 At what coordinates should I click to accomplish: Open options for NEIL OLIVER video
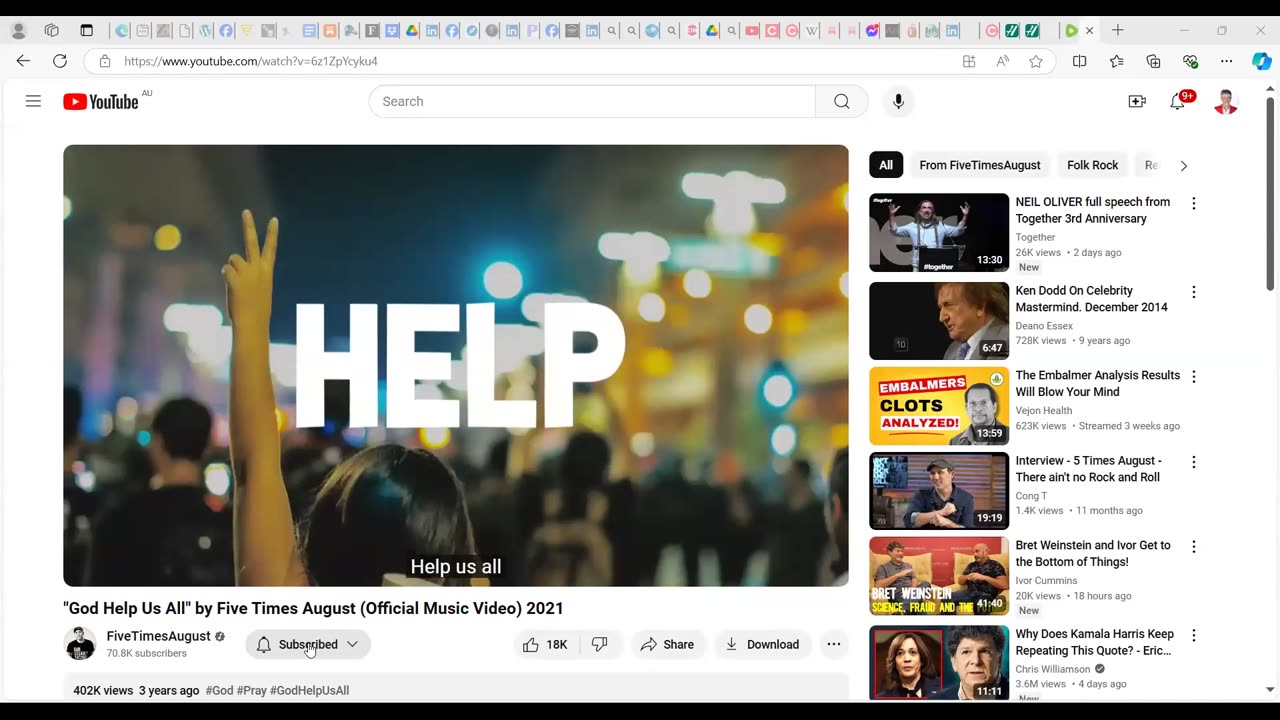[1193, 203]
